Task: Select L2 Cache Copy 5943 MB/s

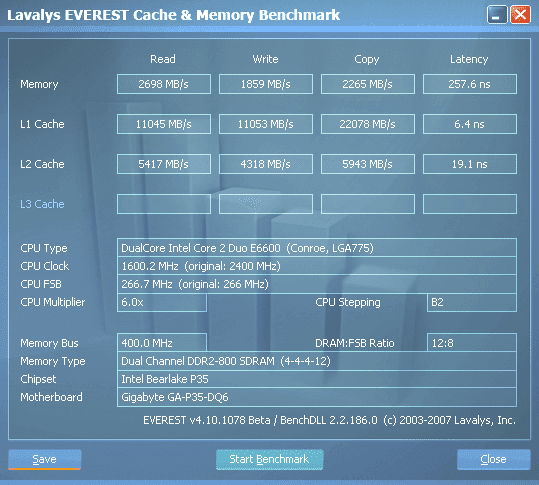Action: tap(367, 164)
